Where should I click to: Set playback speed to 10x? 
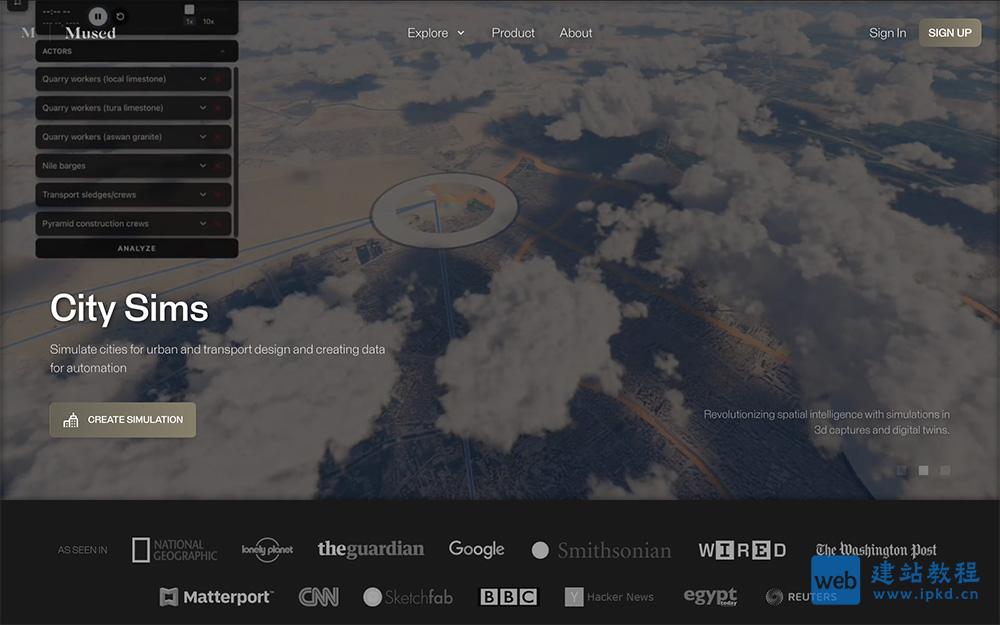coord(208,21)
